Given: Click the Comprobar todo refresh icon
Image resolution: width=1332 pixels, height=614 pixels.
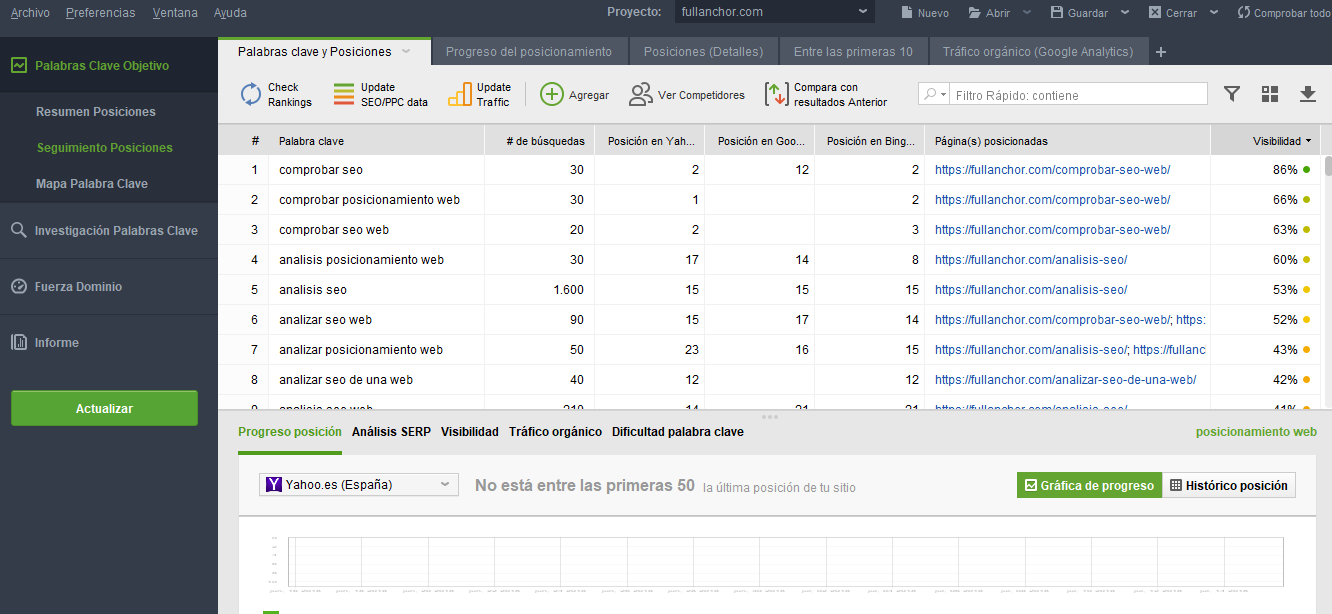Looking at the screenshot, I should [1243, 13].
